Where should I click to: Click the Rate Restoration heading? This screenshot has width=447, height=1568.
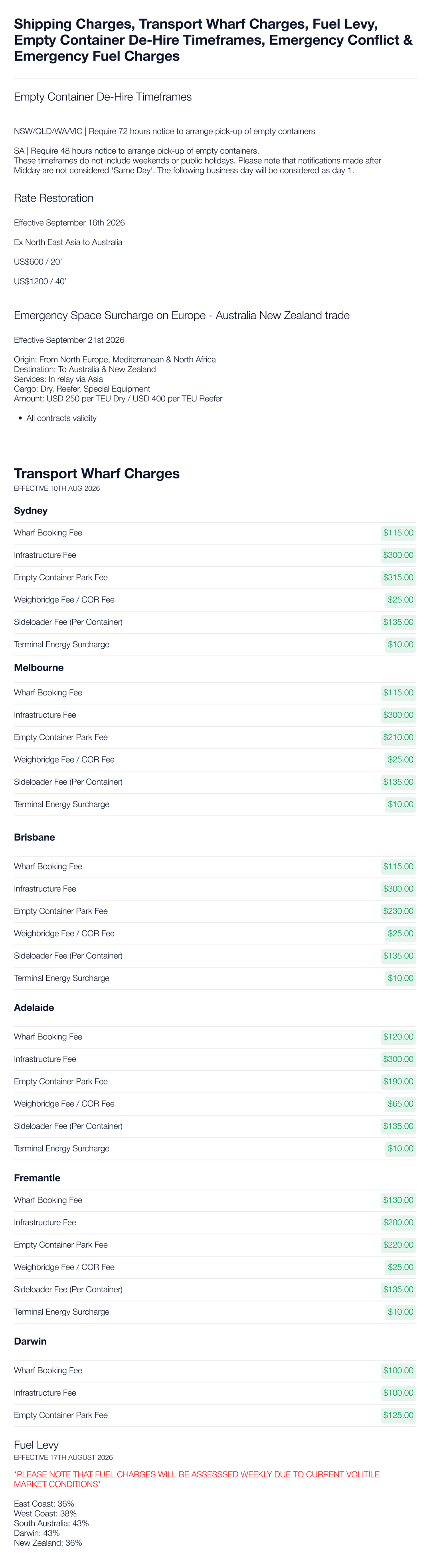point(53,198)
